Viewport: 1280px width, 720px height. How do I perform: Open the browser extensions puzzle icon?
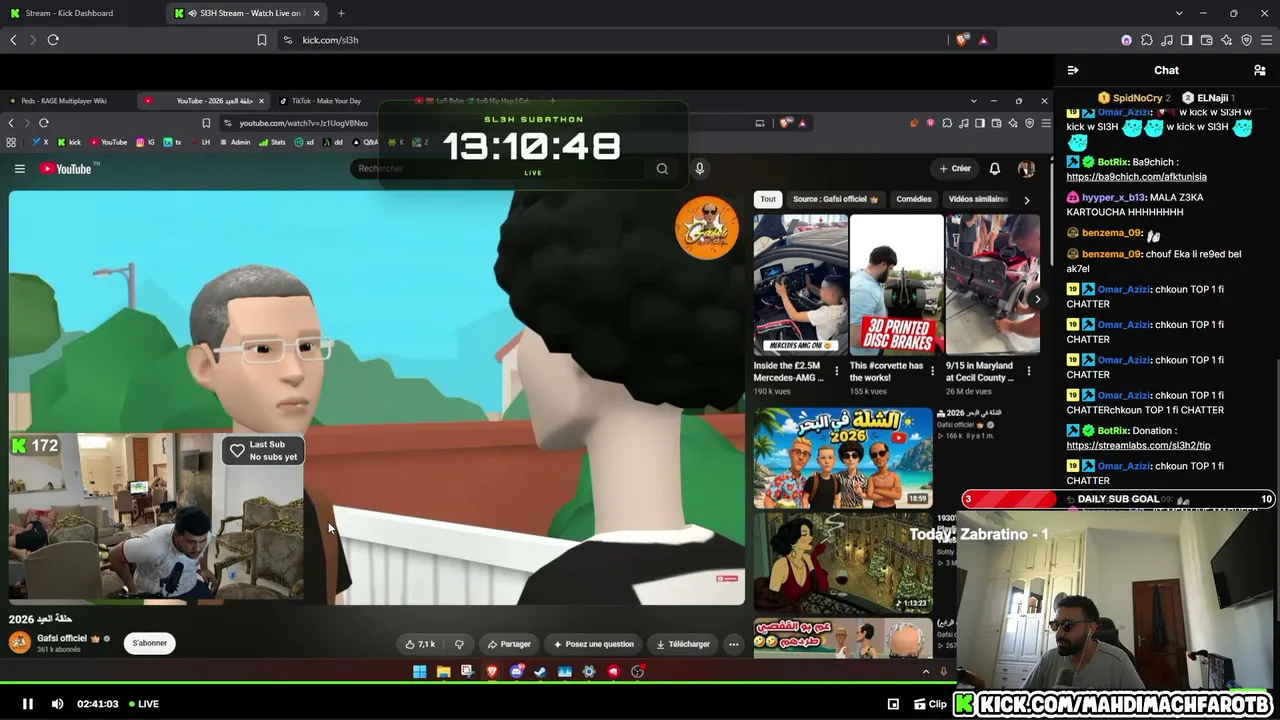[x=1147, y=40]
